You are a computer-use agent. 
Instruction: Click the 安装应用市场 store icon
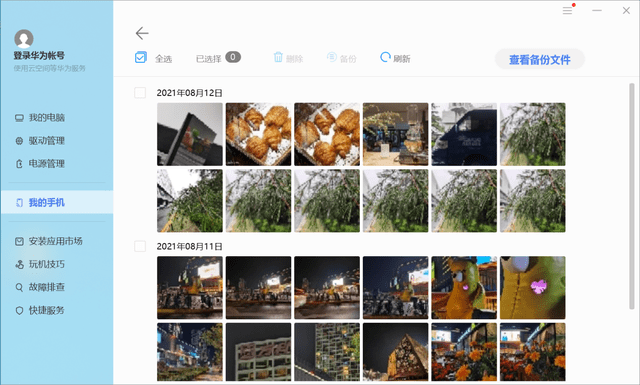(19, 241)
